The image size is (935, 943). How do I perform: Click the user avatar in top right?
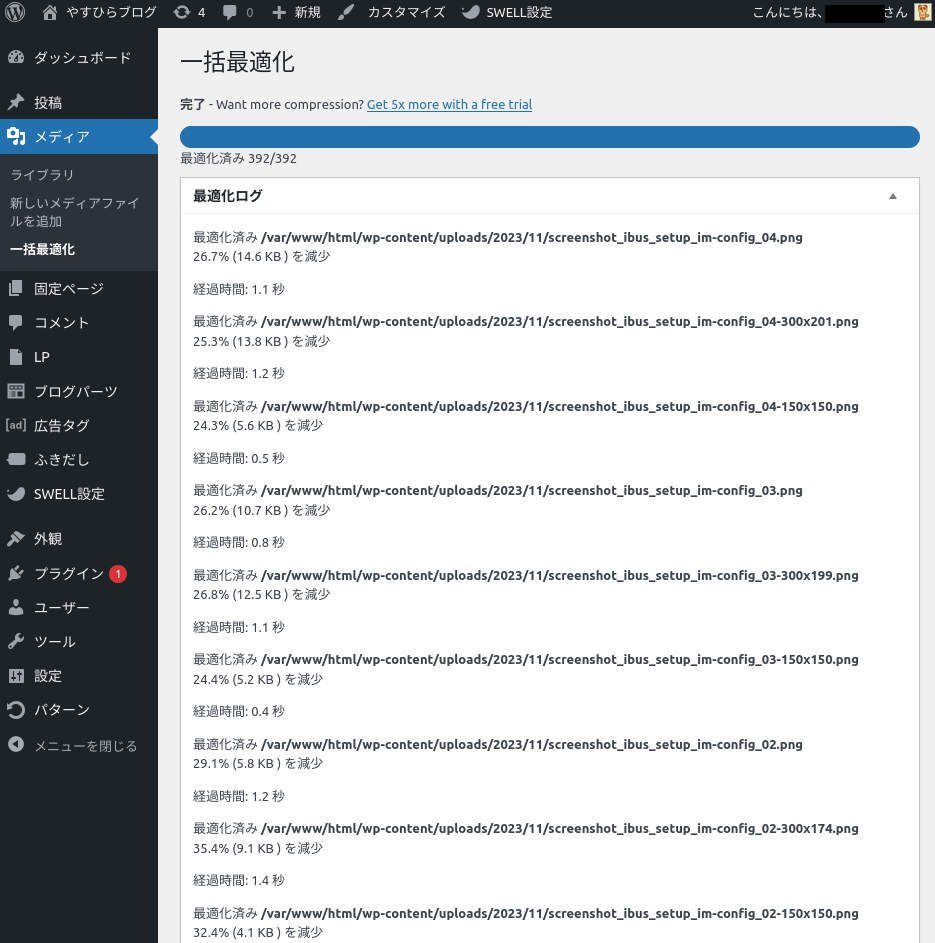(922, 13)
